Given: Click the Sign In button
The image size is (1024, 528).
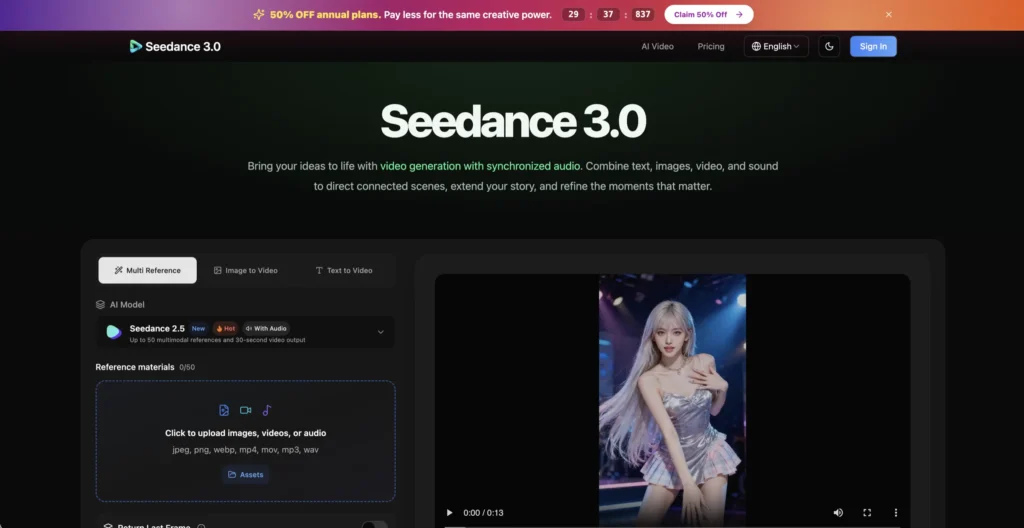Looking at the screenshot, I should click(x=873, y=46).
